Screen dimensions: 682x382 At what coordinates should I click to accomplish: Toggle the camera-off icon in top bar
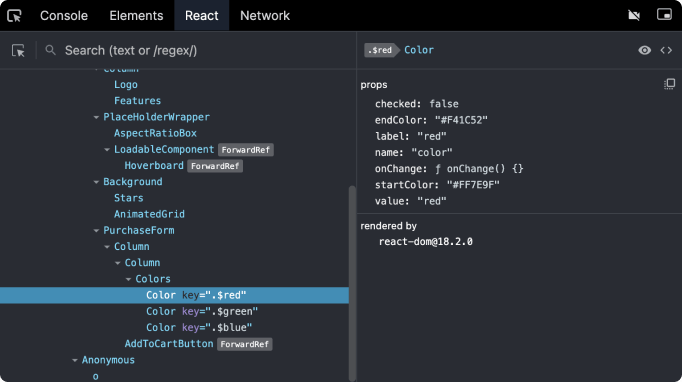coord(634,16)
